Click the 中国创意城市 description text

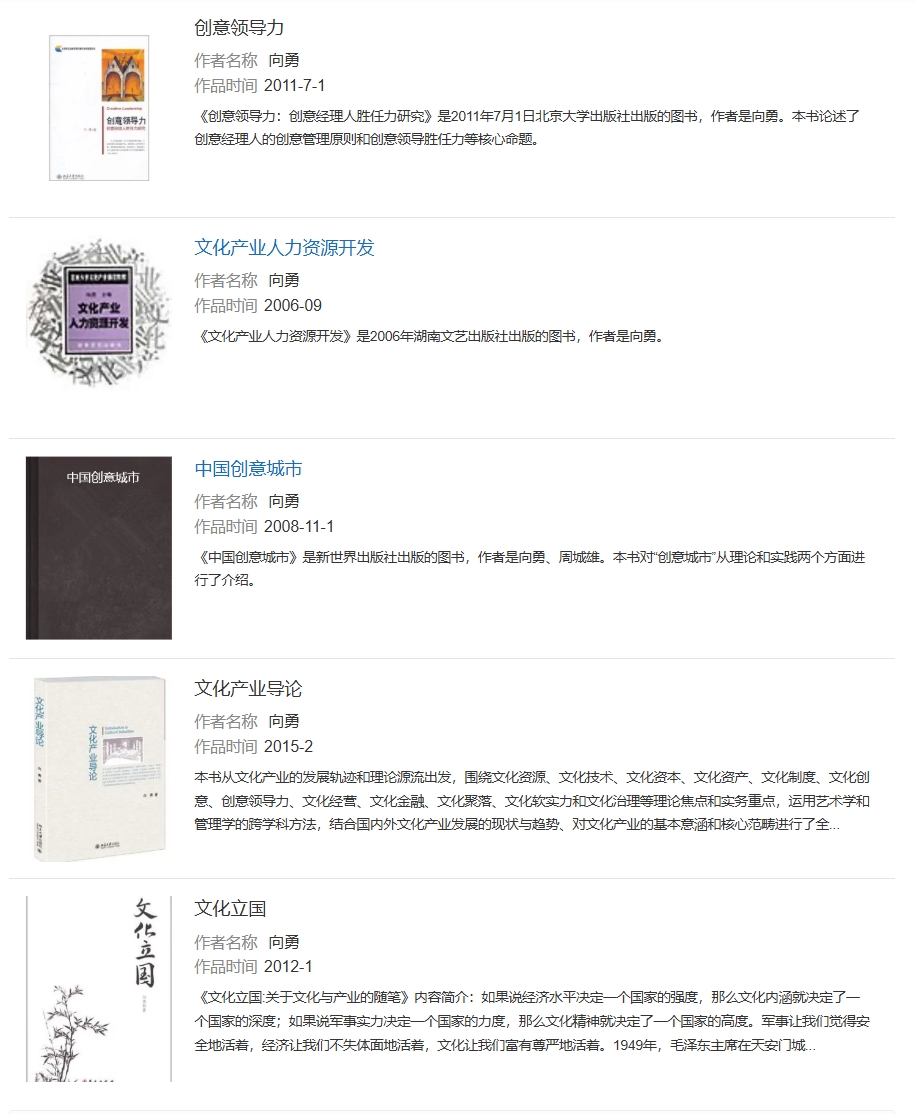[x=530, y=568]
